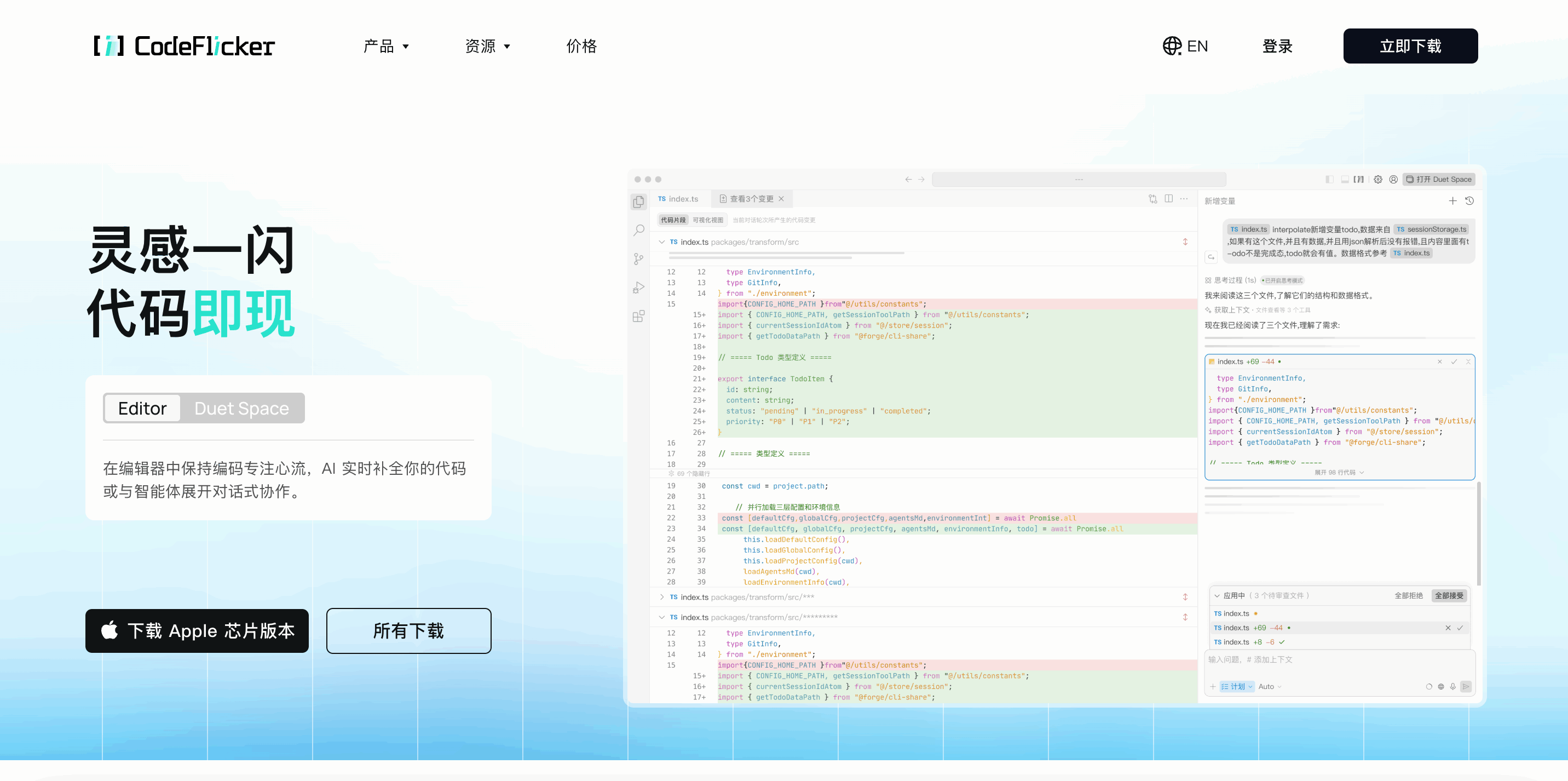Open the account profile icon

1393,179
